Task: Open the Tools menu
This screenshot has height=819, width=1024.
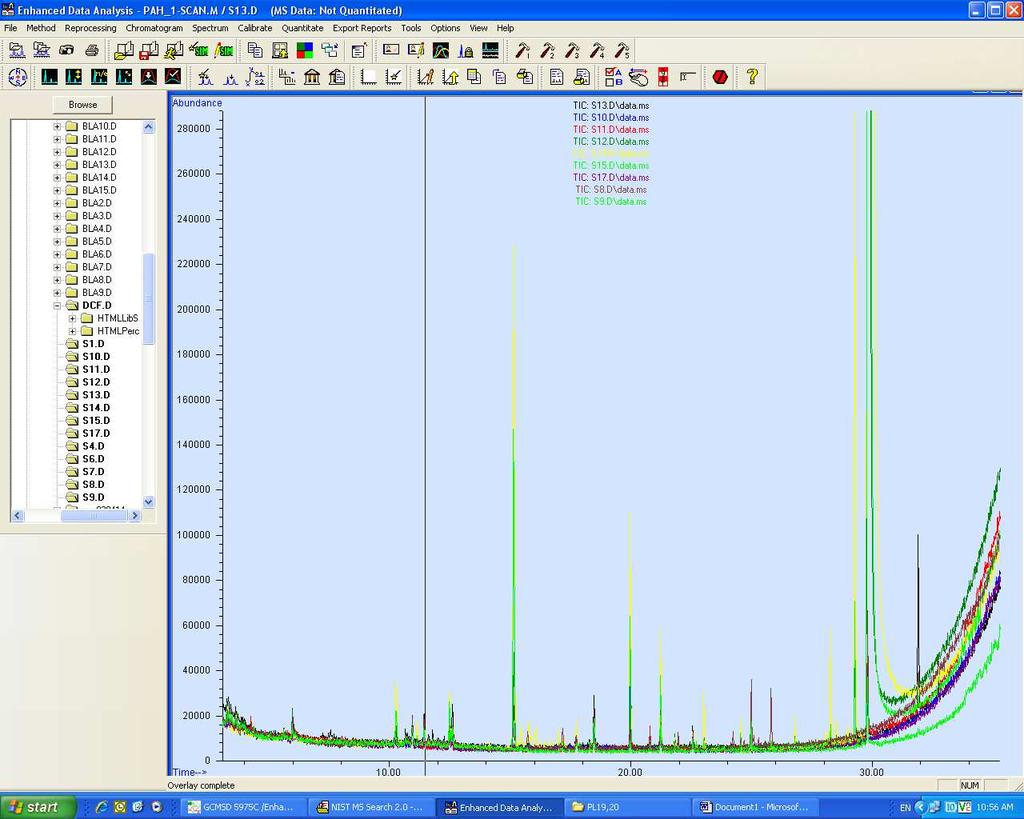Action: click(x=411, y=28)
